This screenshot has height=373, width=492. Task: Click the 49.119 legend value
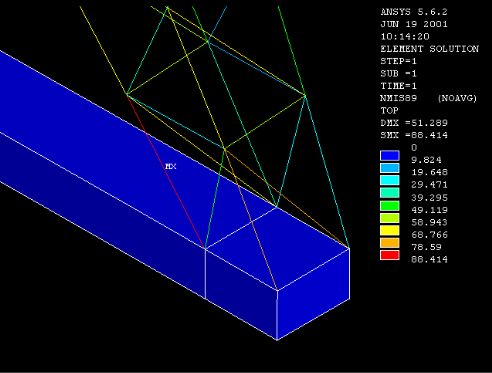pos(429,210)
